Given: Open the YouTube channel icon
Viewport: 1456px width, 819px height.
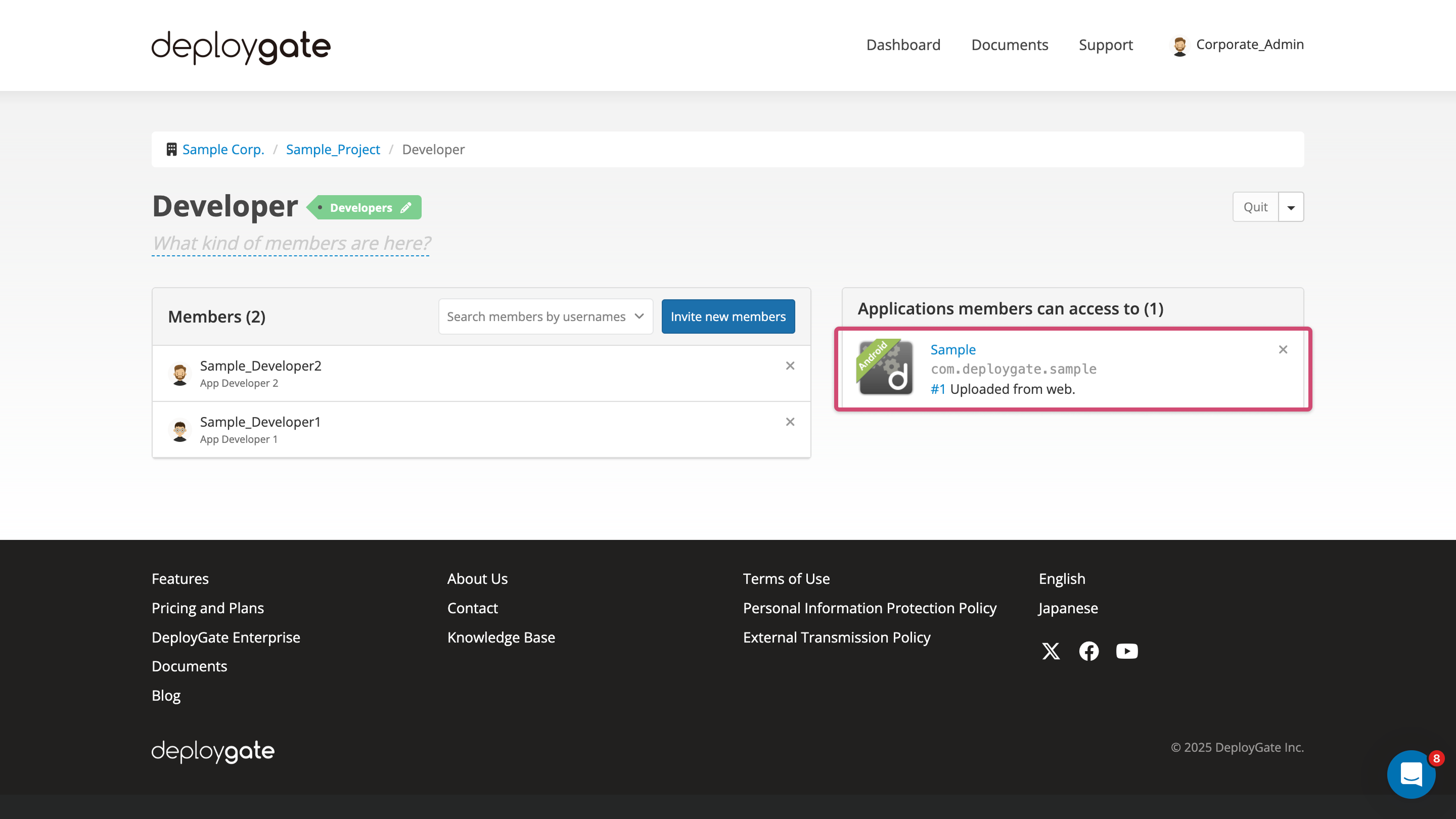Looking at the screenshot, I should [x=1126, y=651].
